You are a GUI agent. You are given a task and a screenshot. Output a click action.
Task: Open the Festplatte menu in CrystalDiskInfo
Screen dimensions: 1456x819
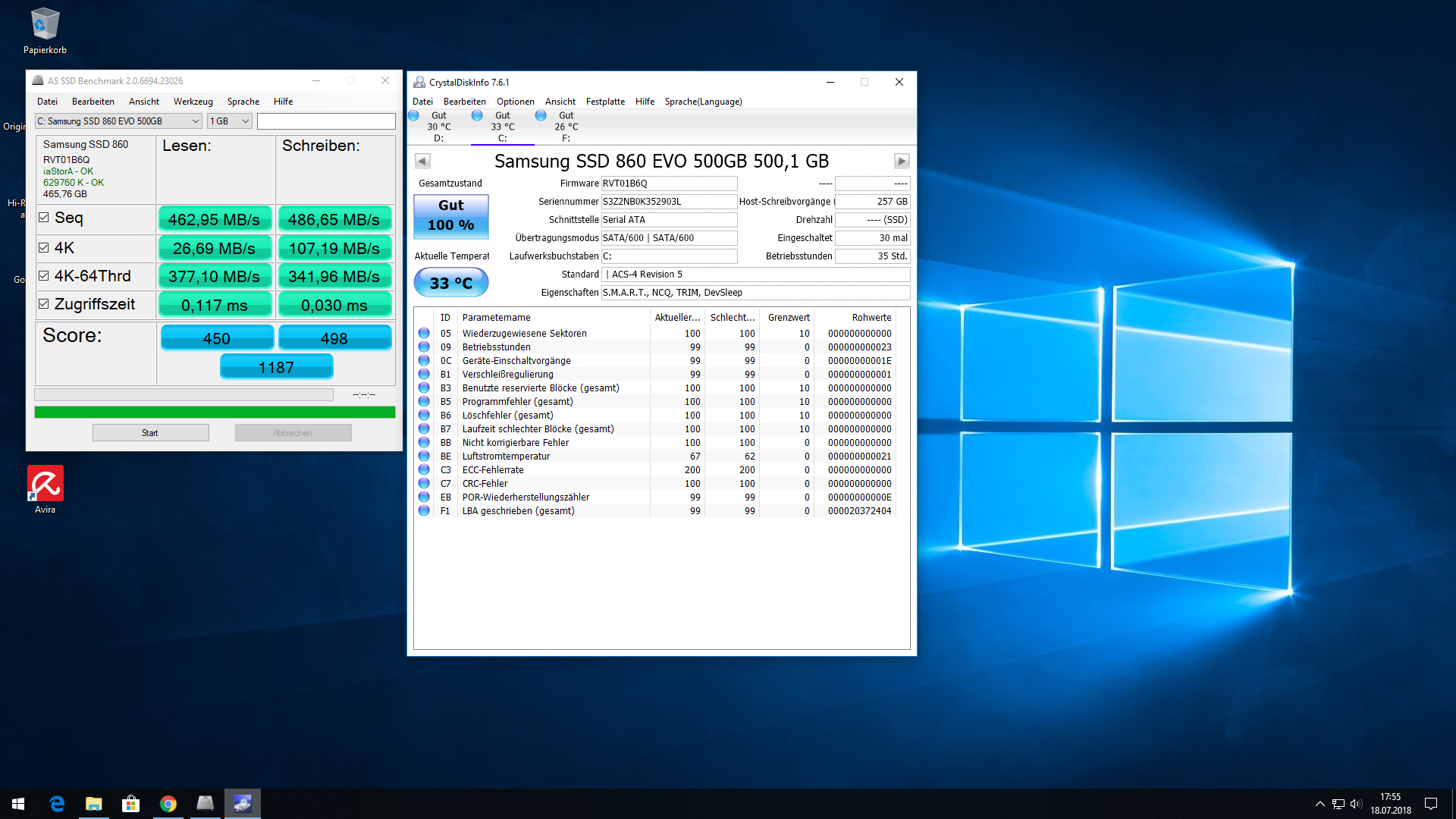pyautogui.click(x=605, y=102)
